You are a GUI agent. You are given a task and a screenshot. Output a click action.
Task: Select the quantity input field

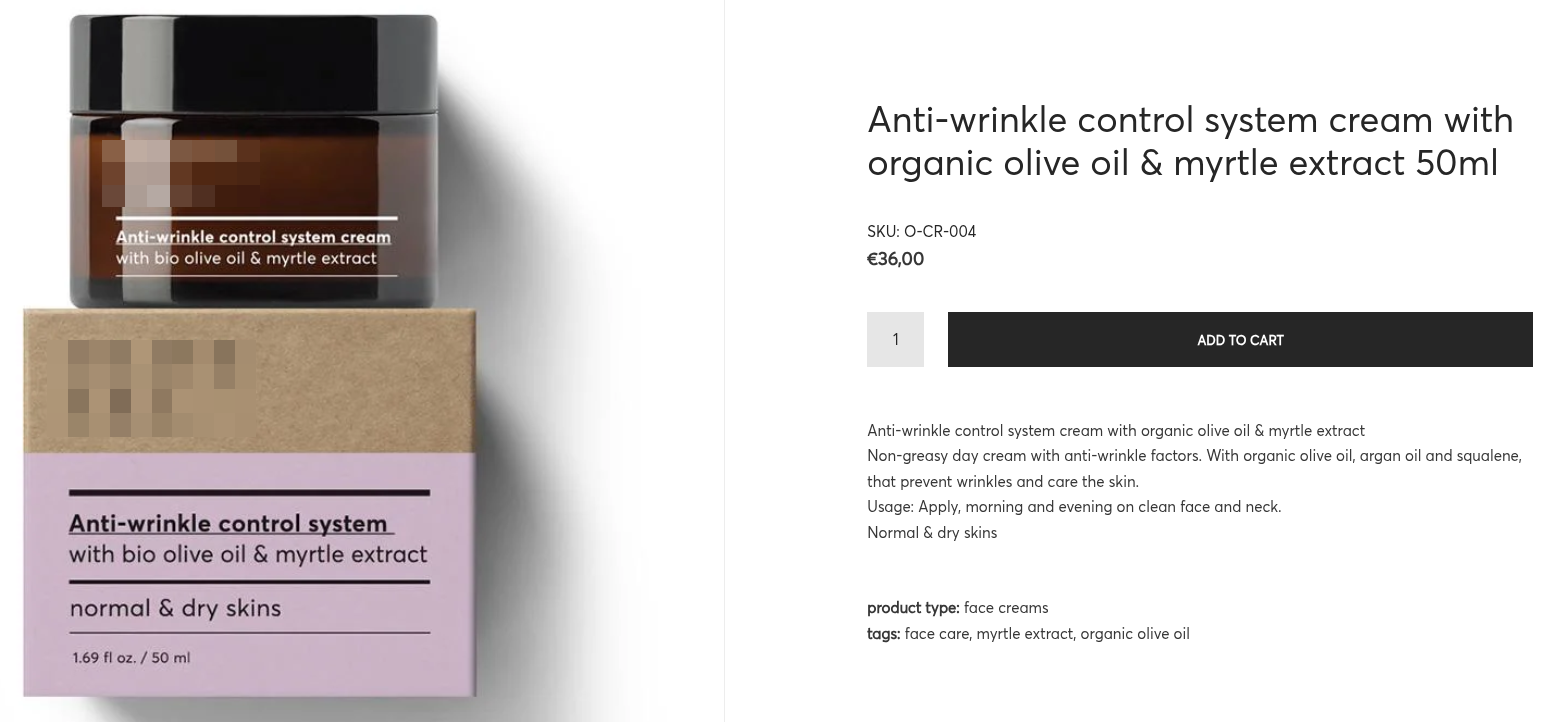895,340
